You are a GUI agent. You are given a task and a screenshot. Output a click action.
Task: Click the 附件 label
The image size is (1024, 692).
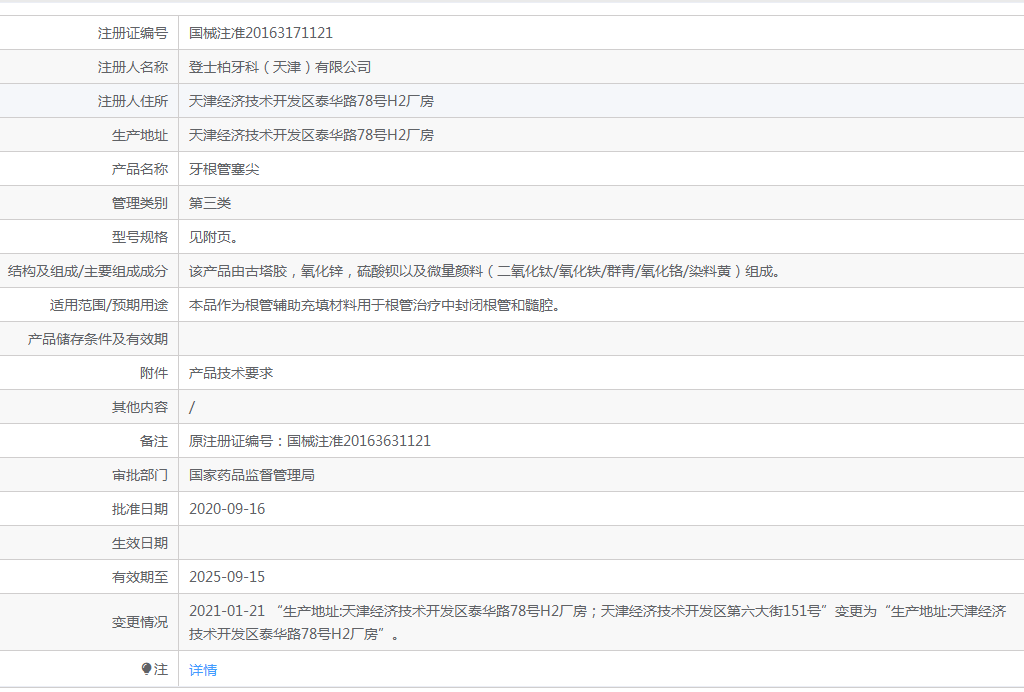click(x=153, y=373)
